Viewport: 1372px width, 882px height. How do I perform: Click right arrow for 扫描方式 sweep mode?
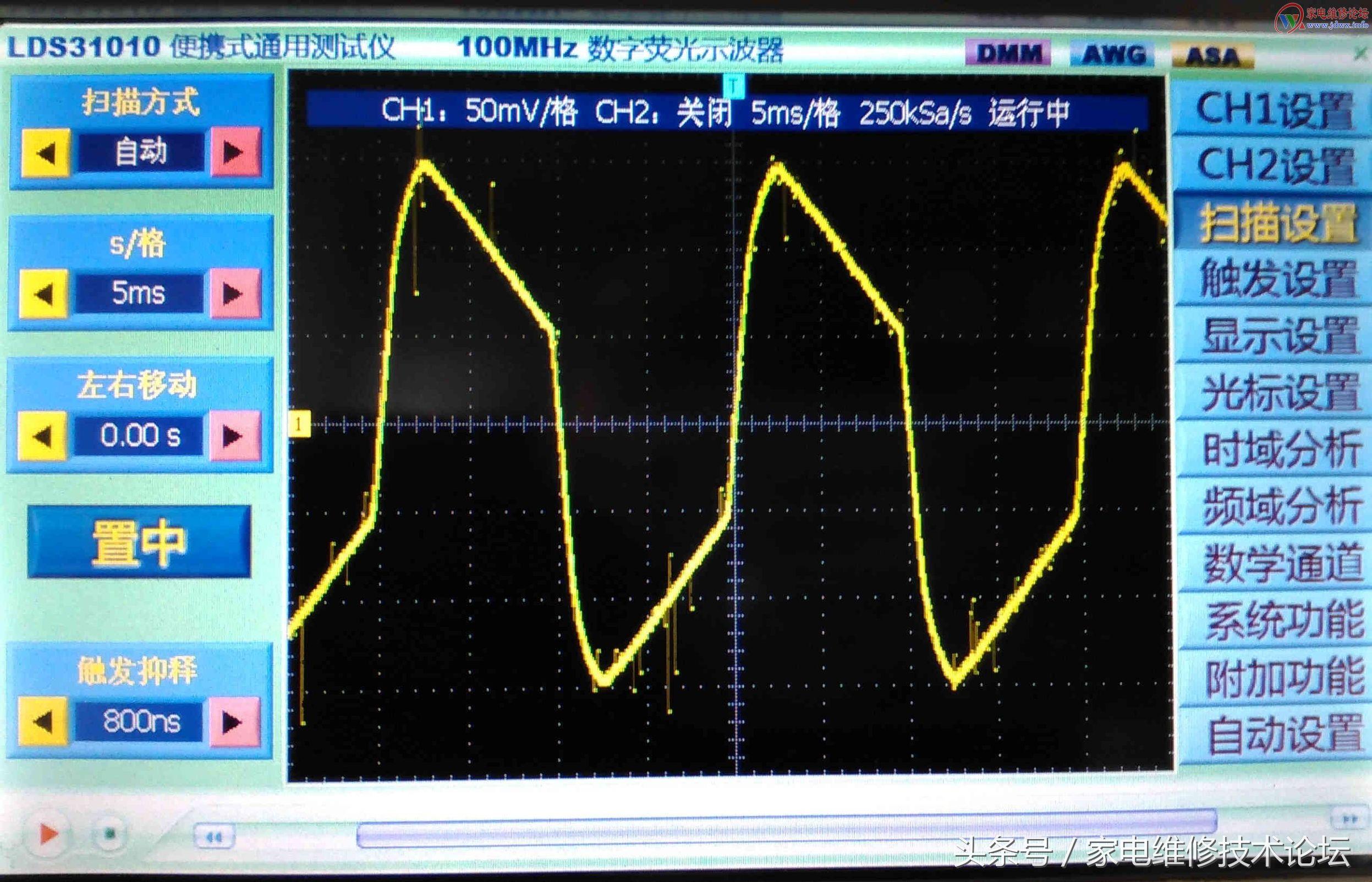pyautogui.click(x=236, y=152)
